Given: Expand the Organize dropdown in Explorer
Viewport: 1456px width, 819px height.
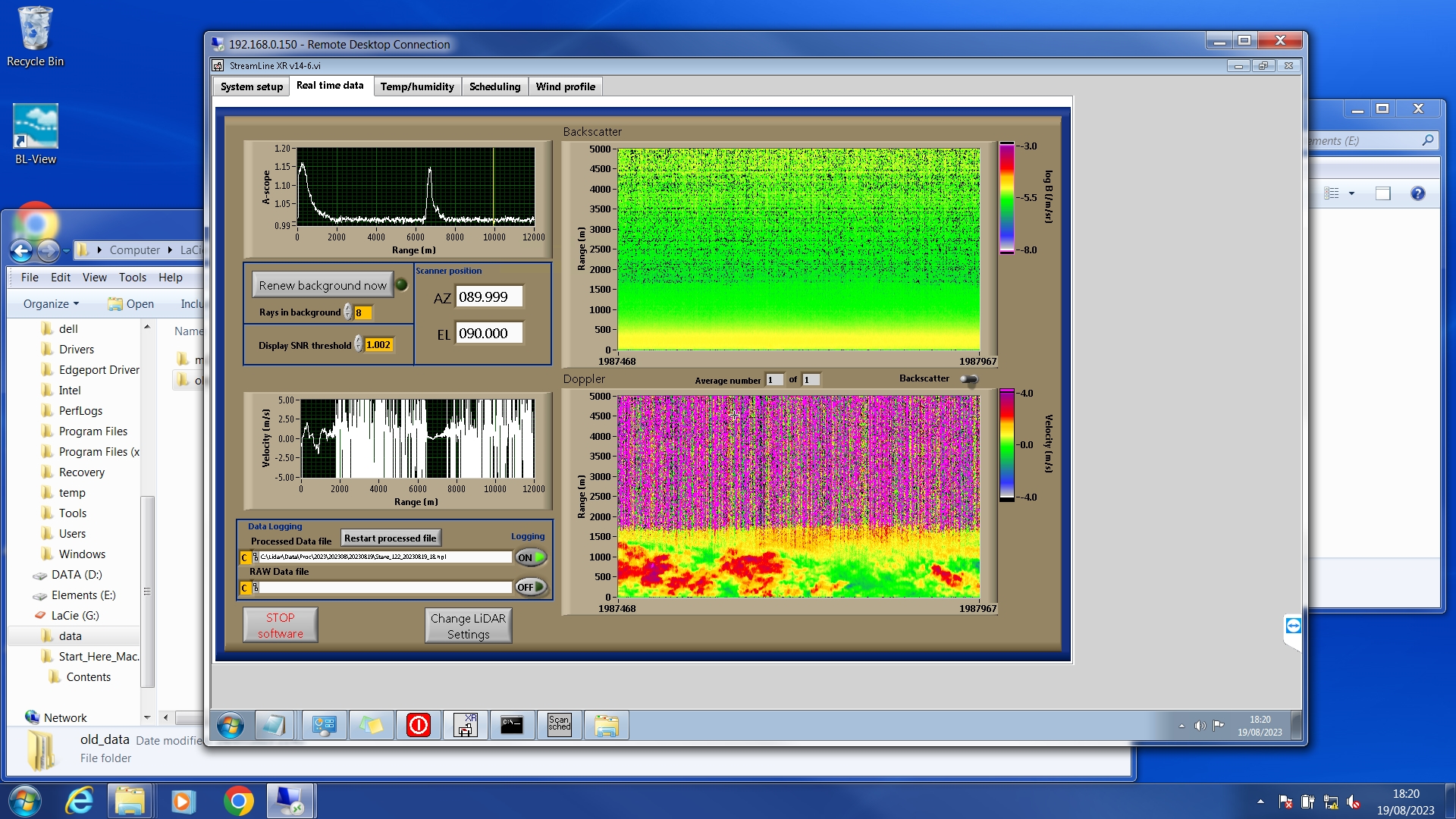Looking at the screenshot, I should pos(51,303).
